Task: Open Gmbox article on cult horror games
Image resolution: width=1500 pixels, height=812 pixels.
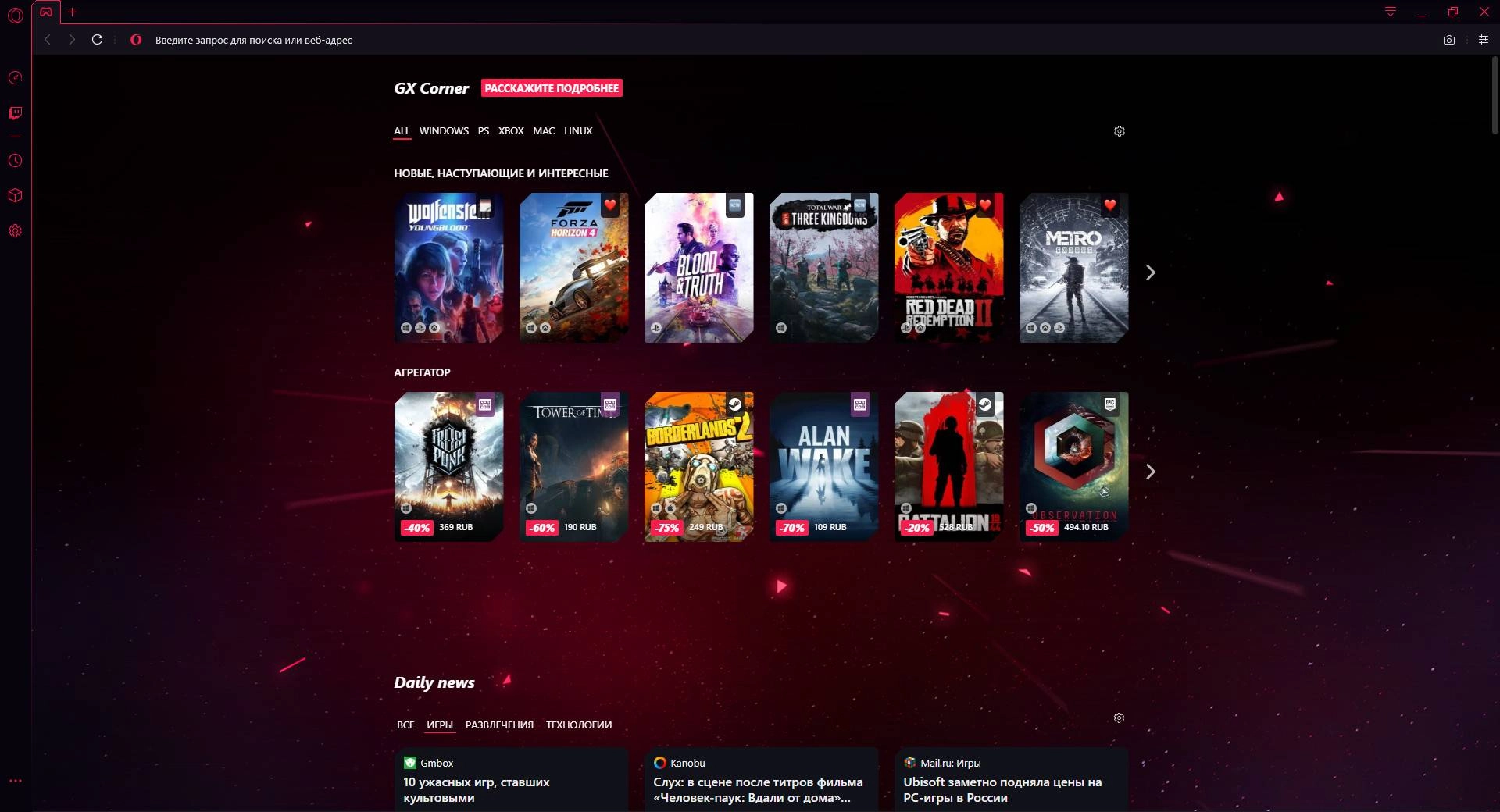Action: point(511,780)
